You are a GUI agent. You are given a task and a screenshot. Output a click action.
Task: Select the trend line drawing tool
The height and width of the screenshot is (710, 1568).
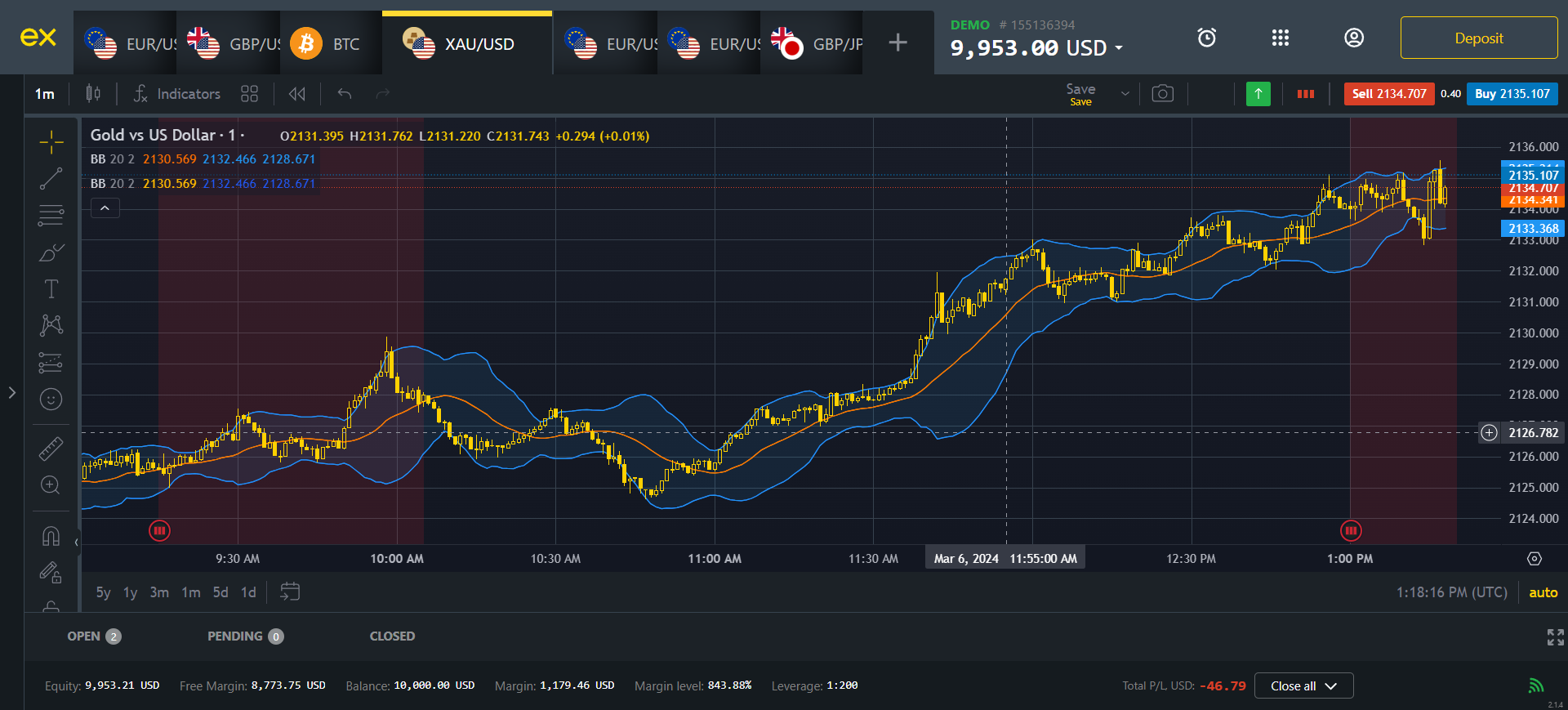(x=51, y=179)
